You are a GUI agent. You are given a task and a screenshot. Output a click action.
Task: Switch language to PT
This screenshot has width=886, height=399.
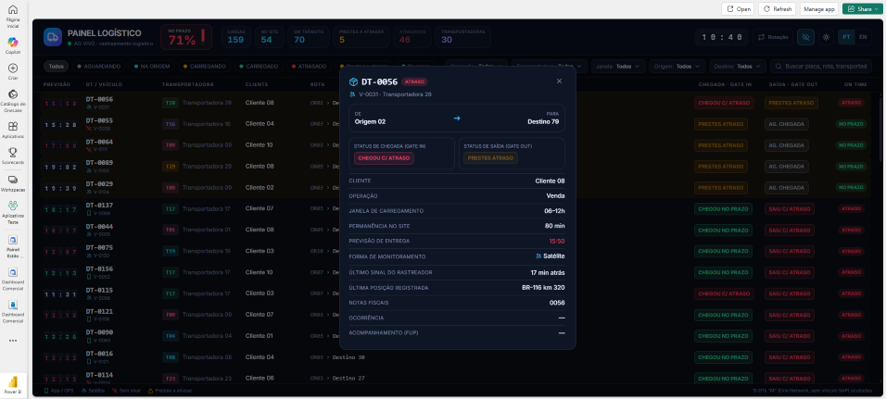[x=846, y=37]
